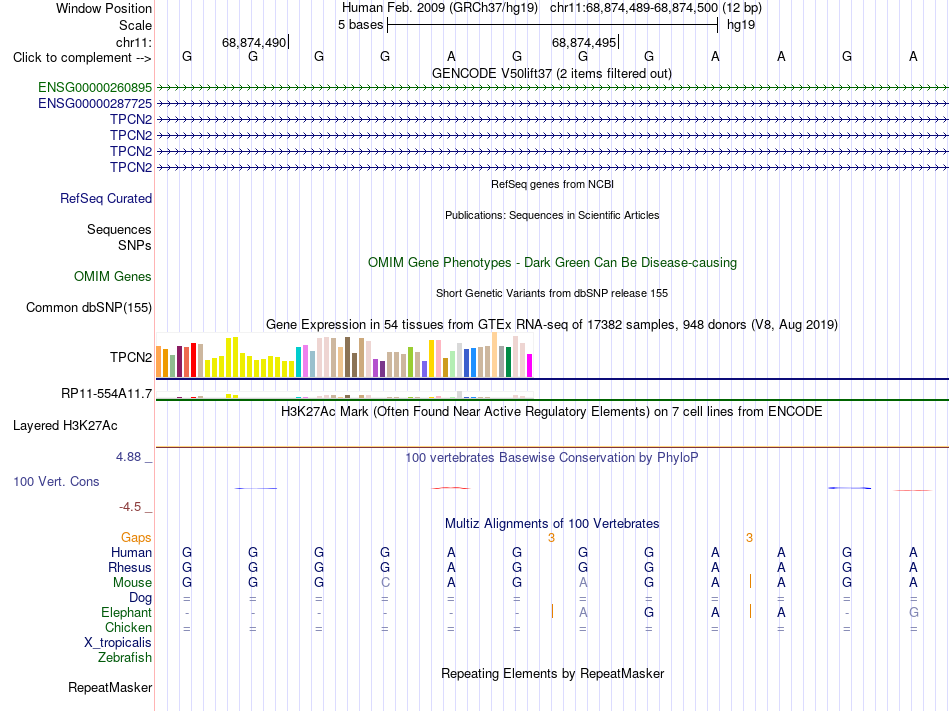The image size is (950, 711).
Task: Click the Chicken species row label
Action: click(x=128, y=627)
